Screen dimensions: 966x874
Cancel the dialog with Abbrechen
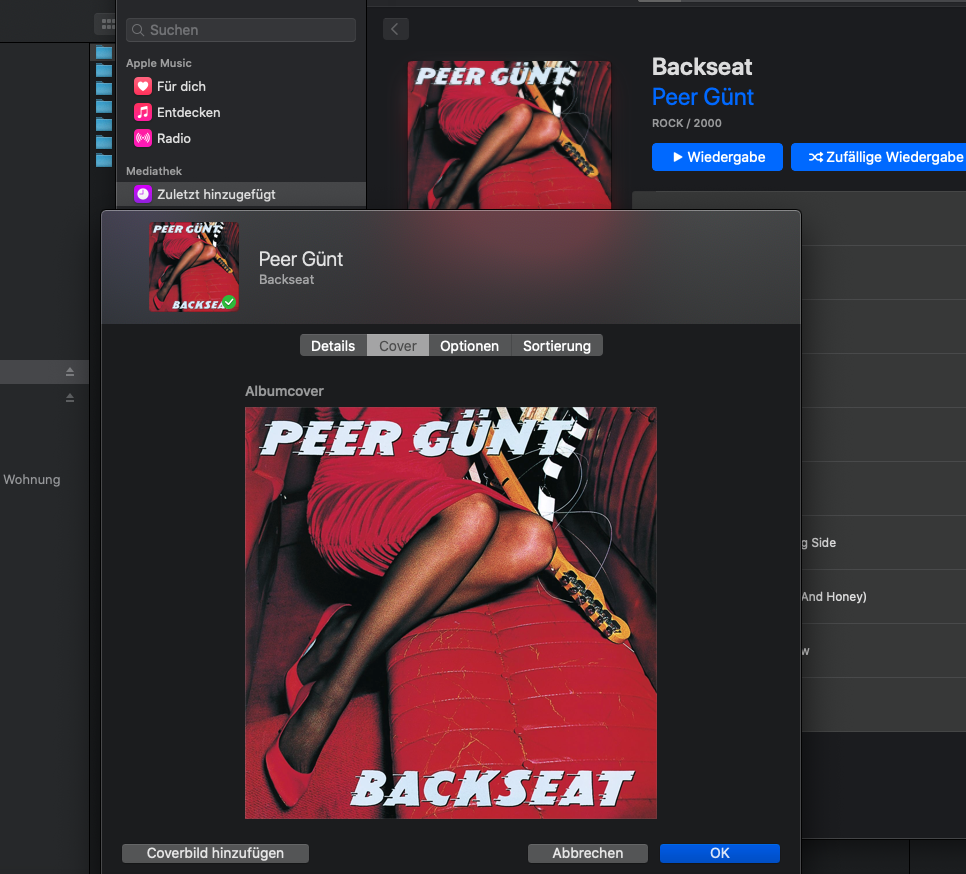(588, 853)
